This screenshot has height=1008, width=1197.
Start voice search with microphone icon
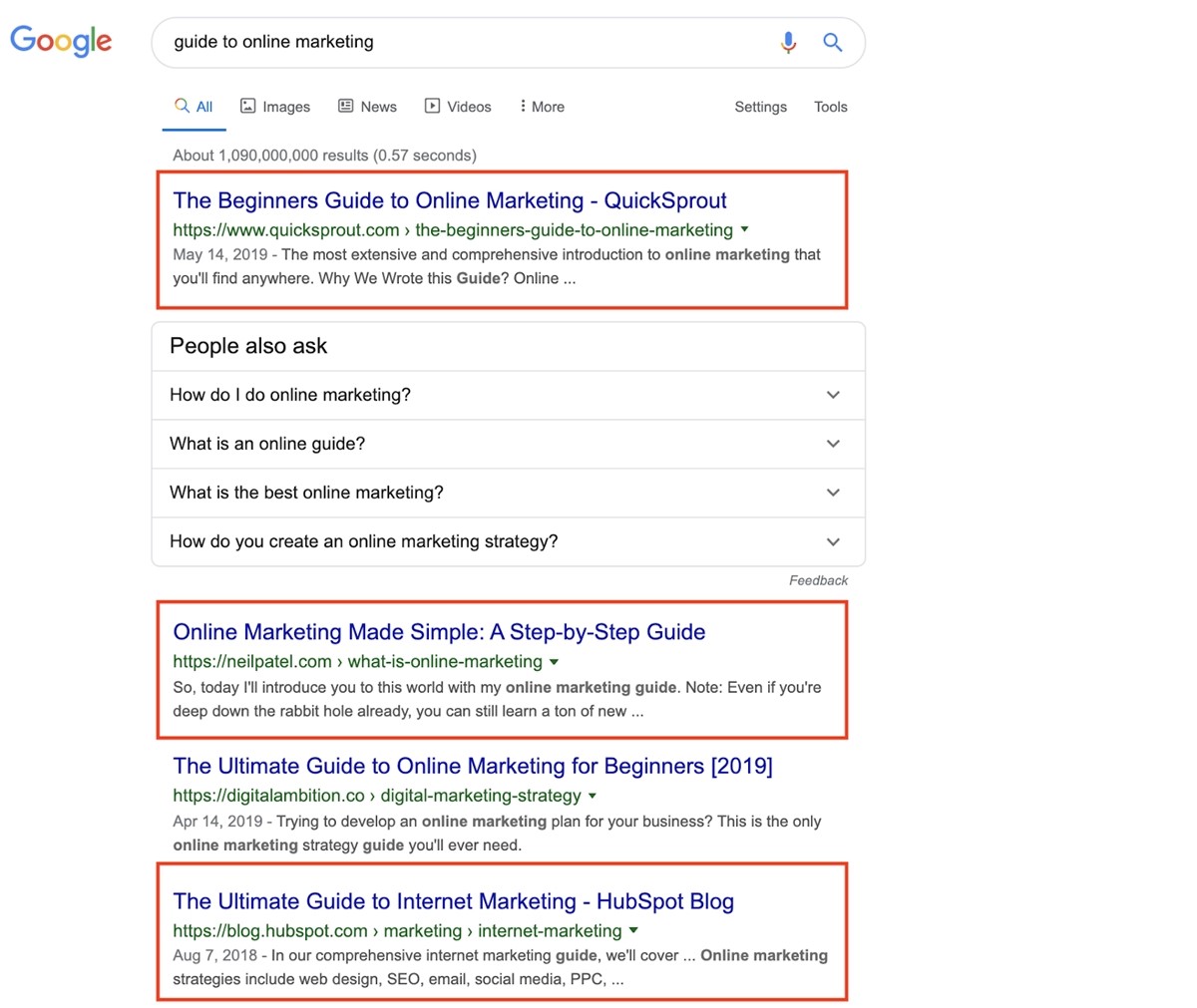(x=788, y=42)
